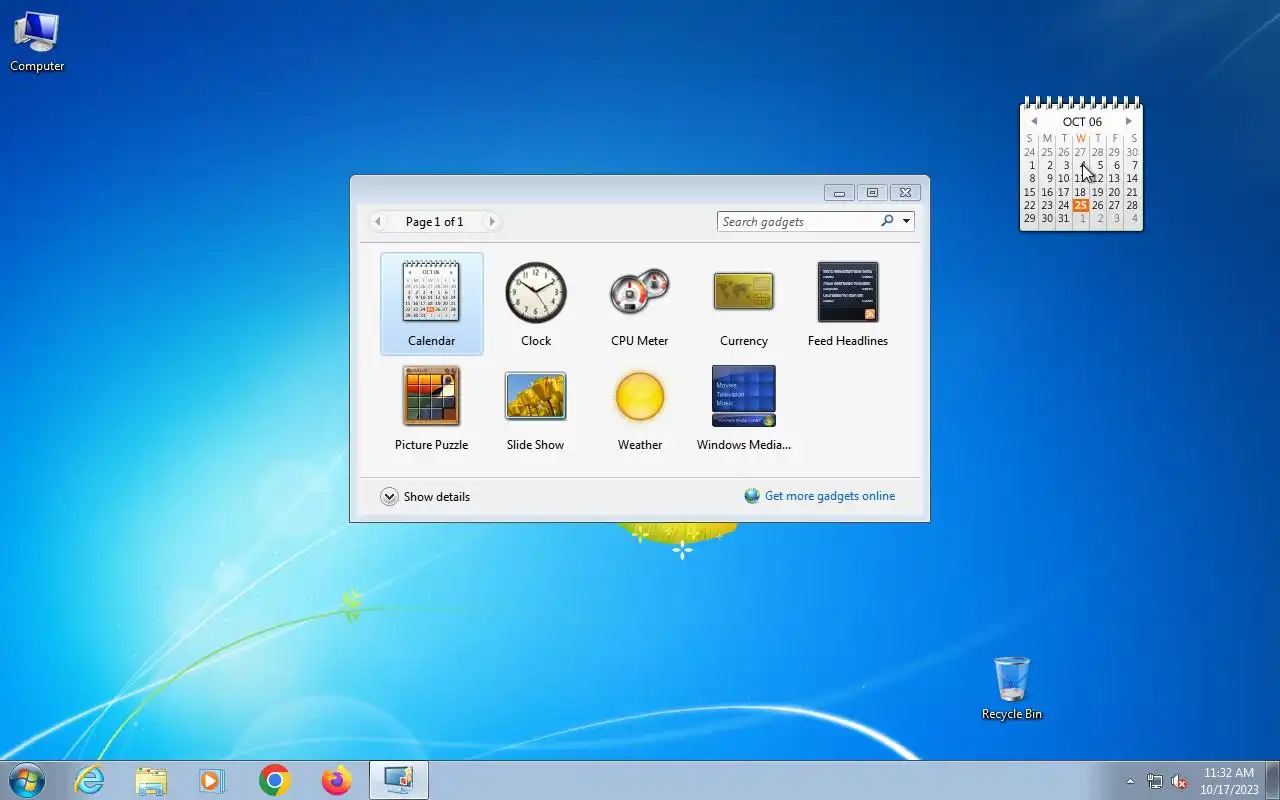Launch Google Chrome from taskbar
This screenshot has width=1280, height=800.
click(x=274, y=780)
